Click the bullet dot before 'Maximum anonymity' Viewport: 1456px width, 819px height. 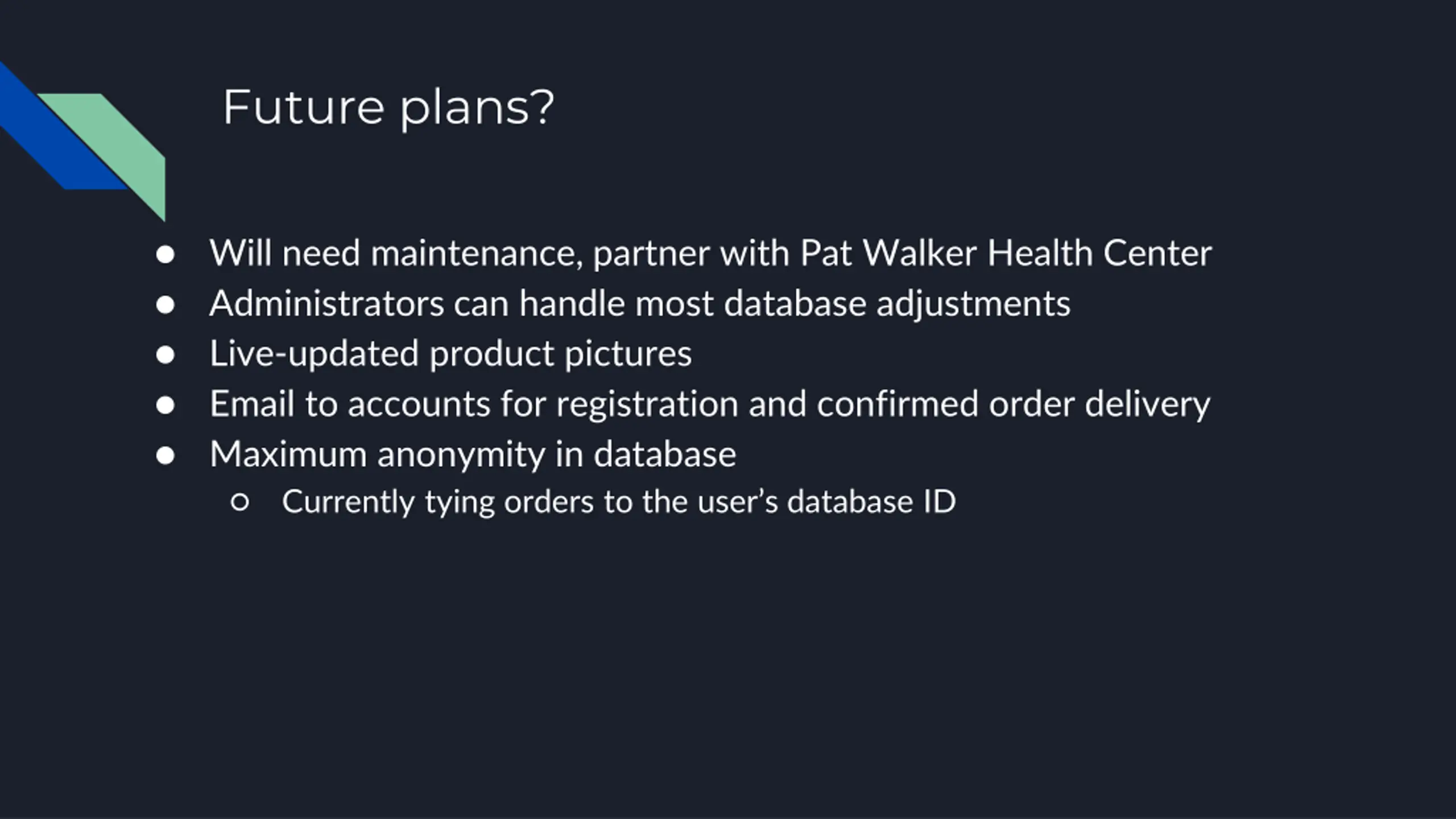click(x=165, y=455)
